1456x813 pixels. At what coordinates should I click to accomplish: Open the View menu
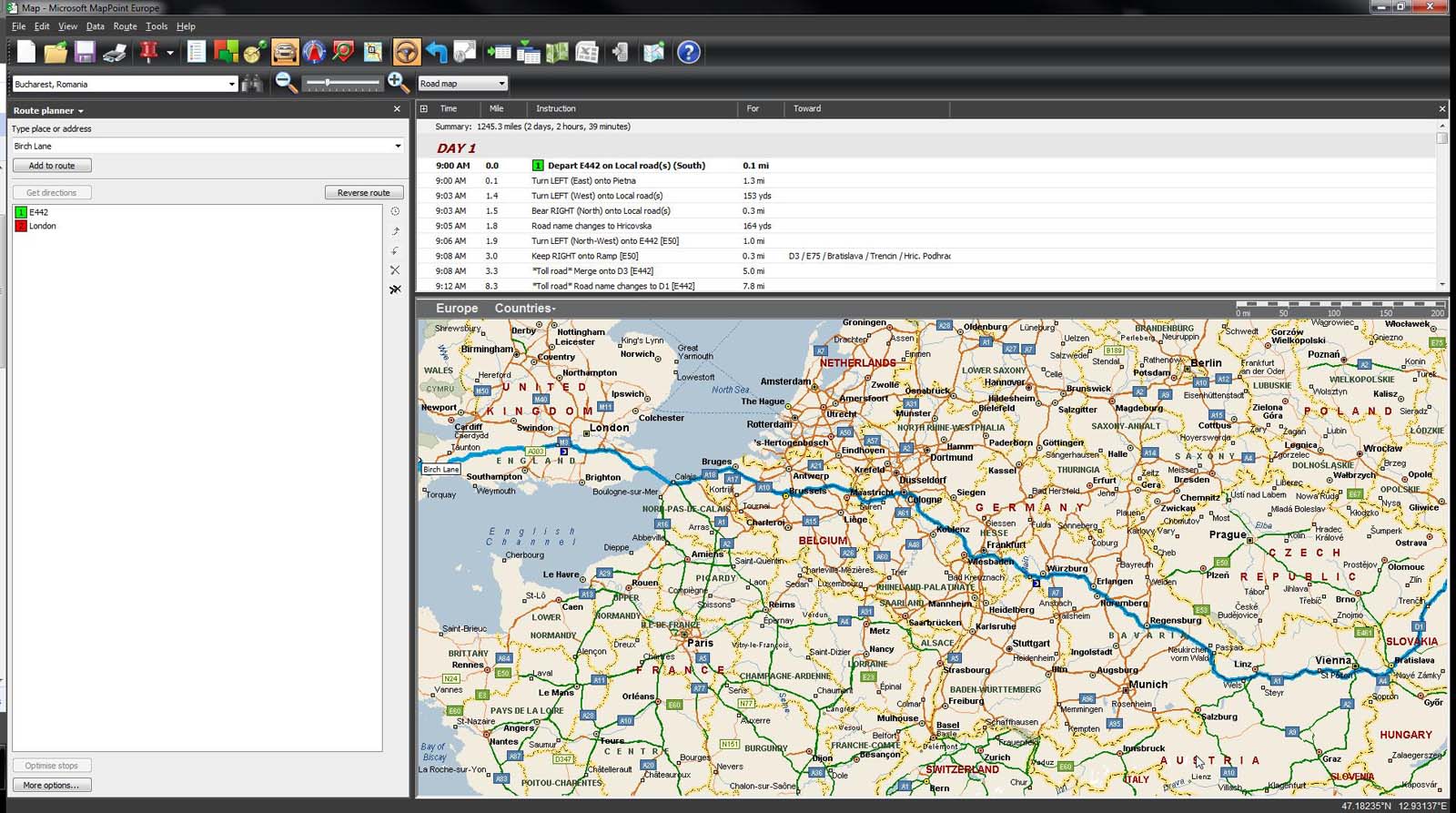tap(68, 26)
